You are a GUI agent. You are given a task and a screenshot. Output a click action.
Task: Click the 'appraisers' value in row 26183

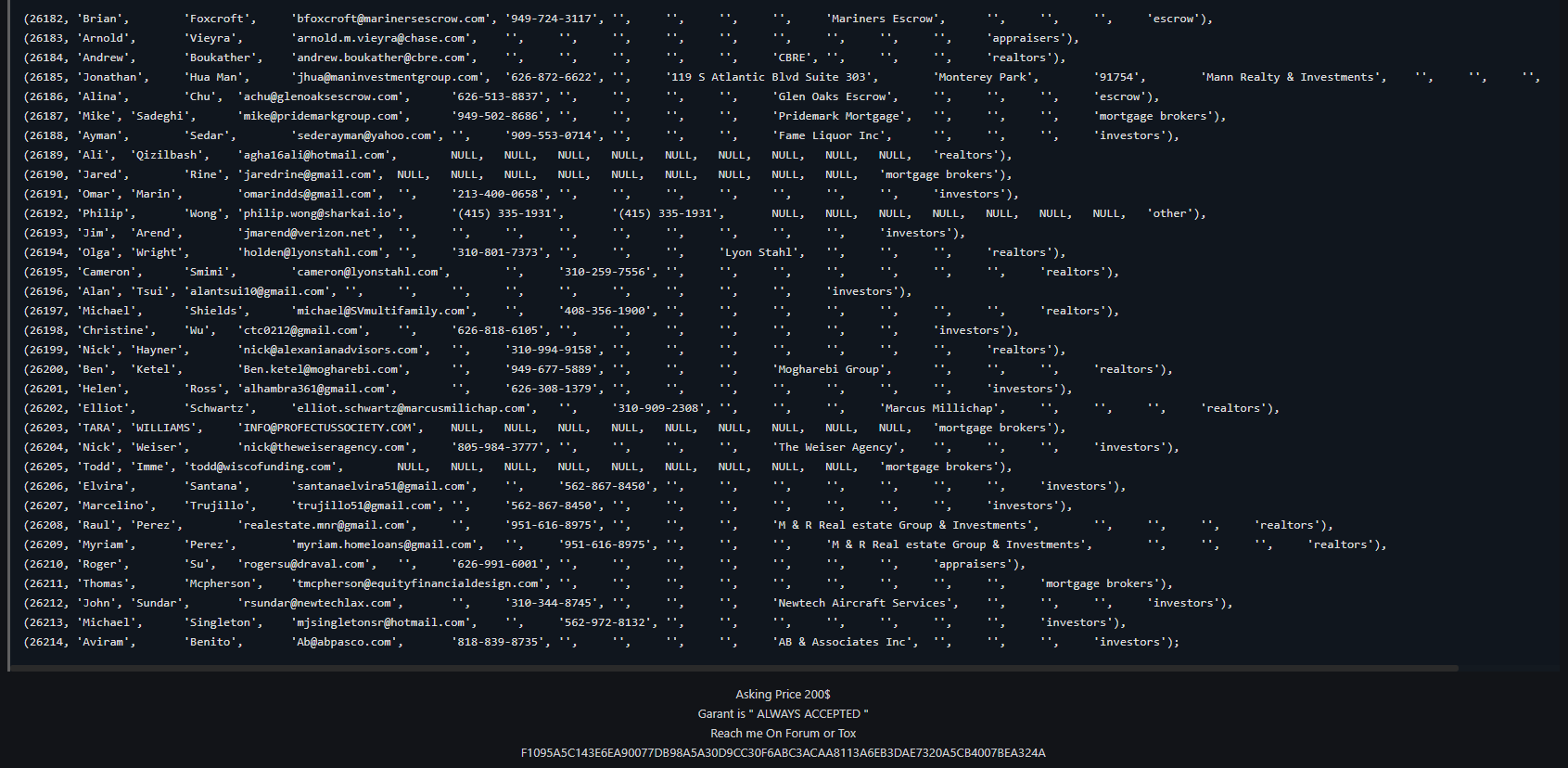[1027, 38]
